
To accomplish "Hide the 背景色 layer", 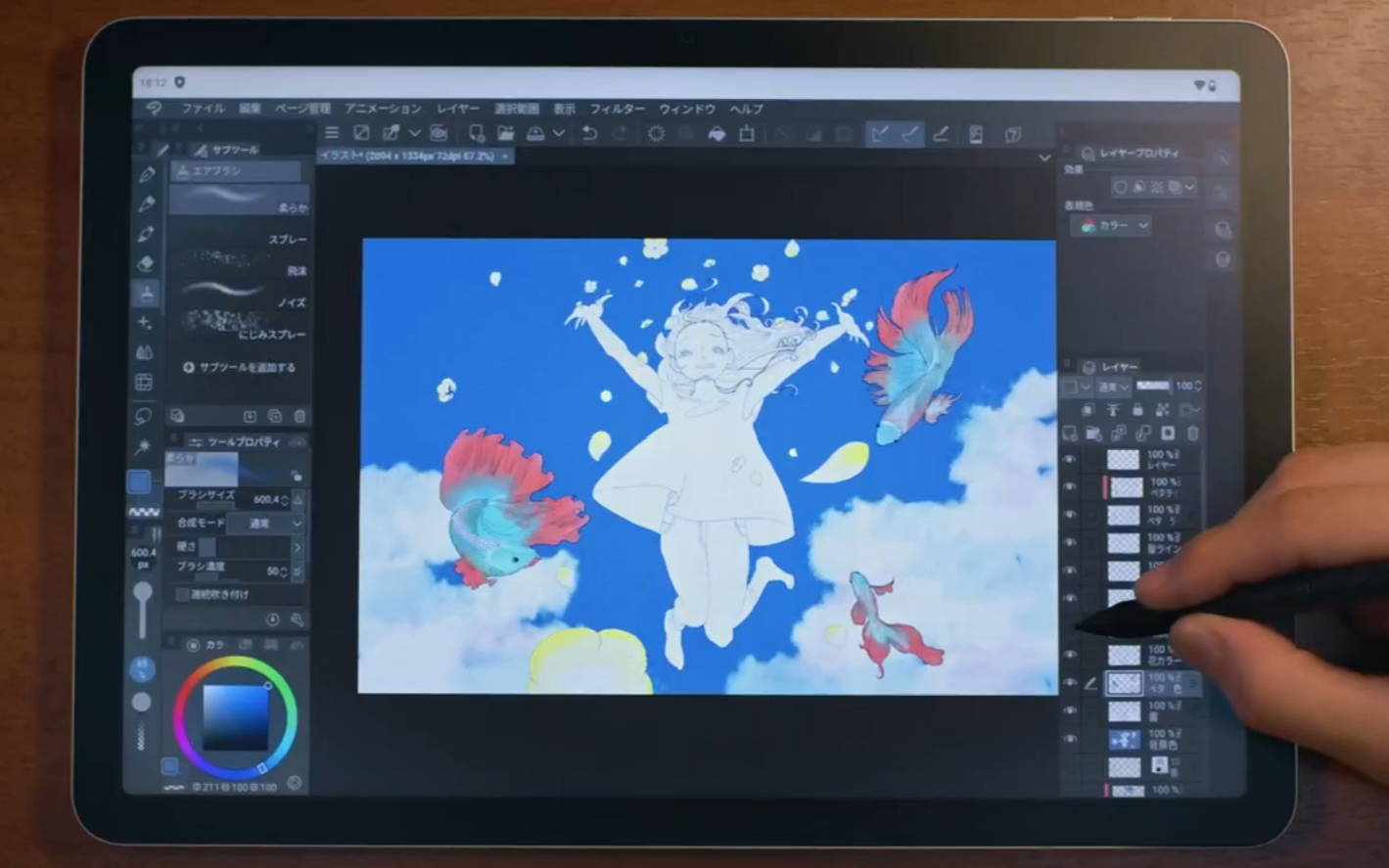I will coord(1070,739).
